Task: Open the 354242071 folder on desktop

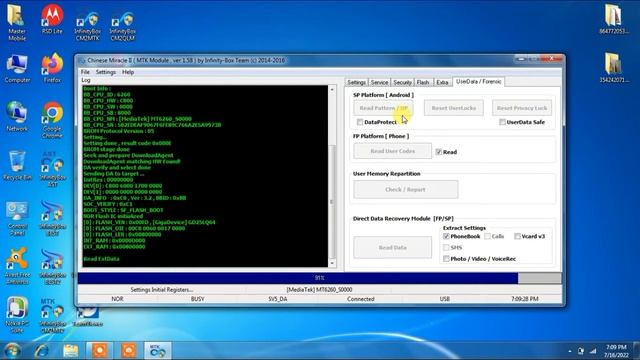Action: click(x=613, y=68)
